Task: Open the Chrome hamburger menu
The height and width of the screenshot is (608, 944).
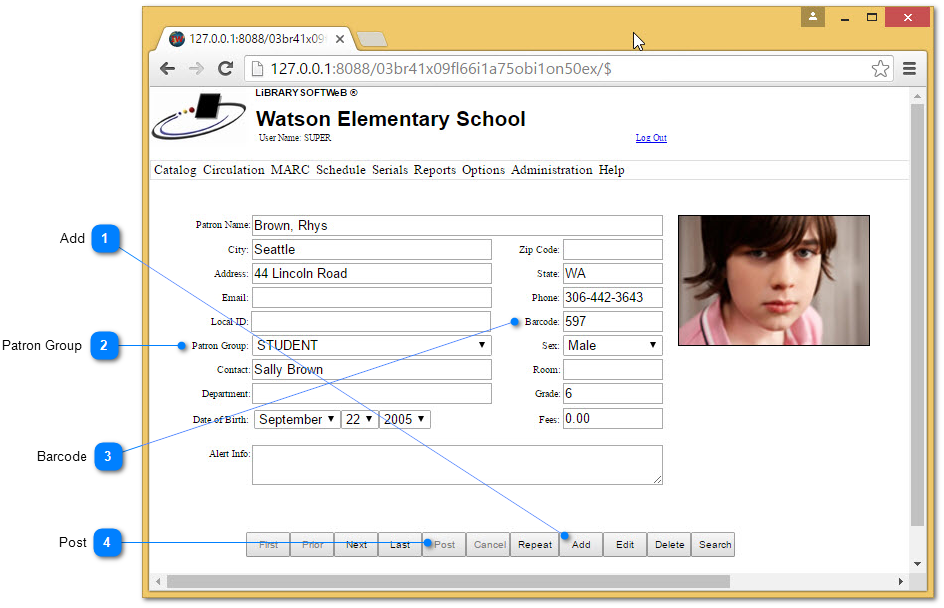Action: click(909, 69)
